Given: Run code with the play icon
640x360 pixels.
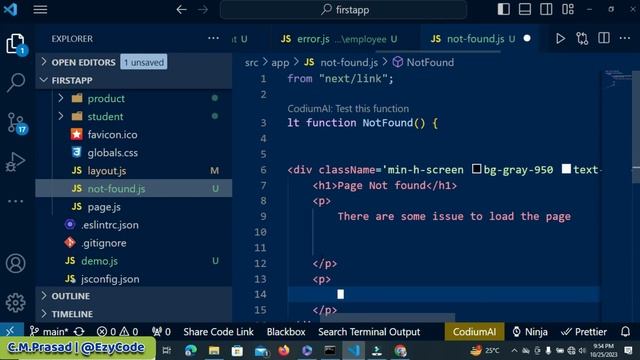Looking at the screenshot, I should tap(560, 38).
